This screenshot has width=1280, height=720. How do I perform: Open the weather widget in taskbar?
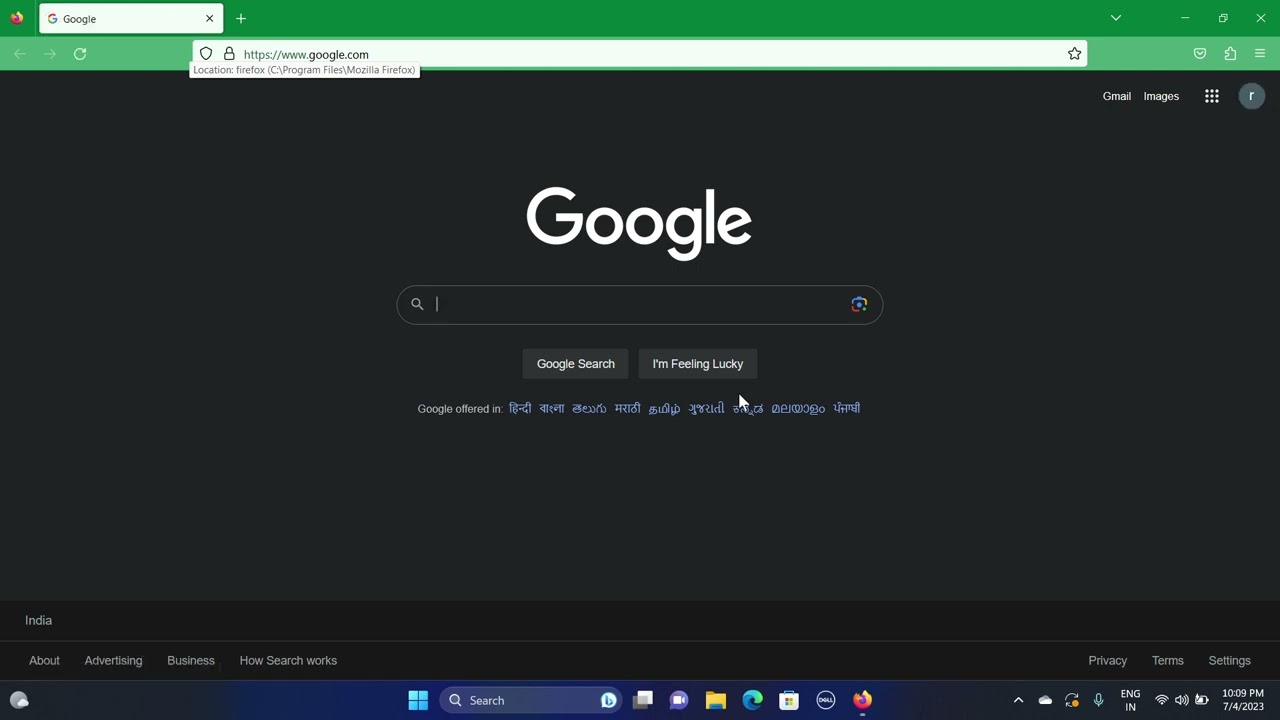19,700
